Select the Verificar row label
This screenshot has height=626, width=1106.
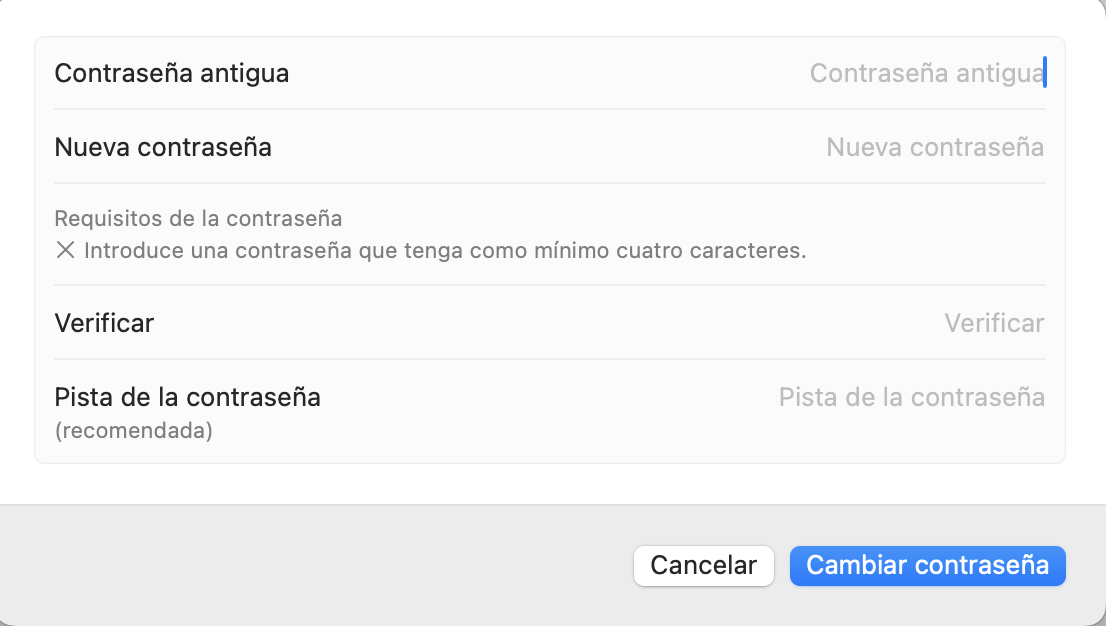click(x=104, y=323)
